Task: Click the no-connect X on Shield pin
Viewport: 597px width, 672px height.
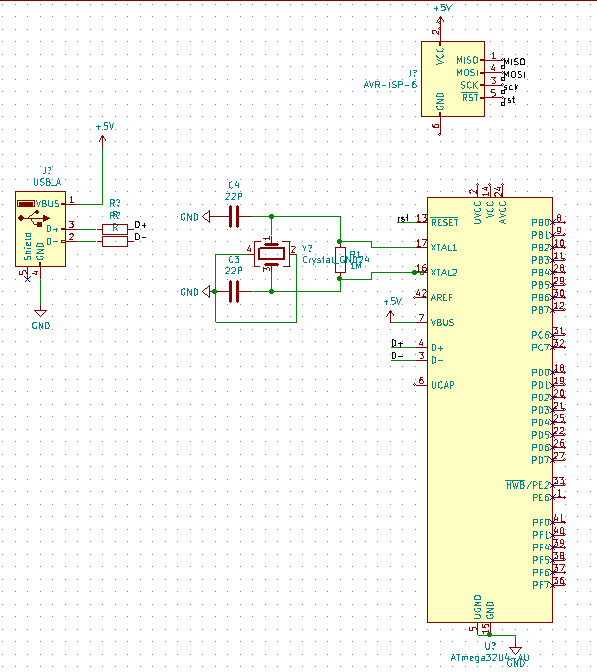Action: pyautogui.click(x=27, y=279)
